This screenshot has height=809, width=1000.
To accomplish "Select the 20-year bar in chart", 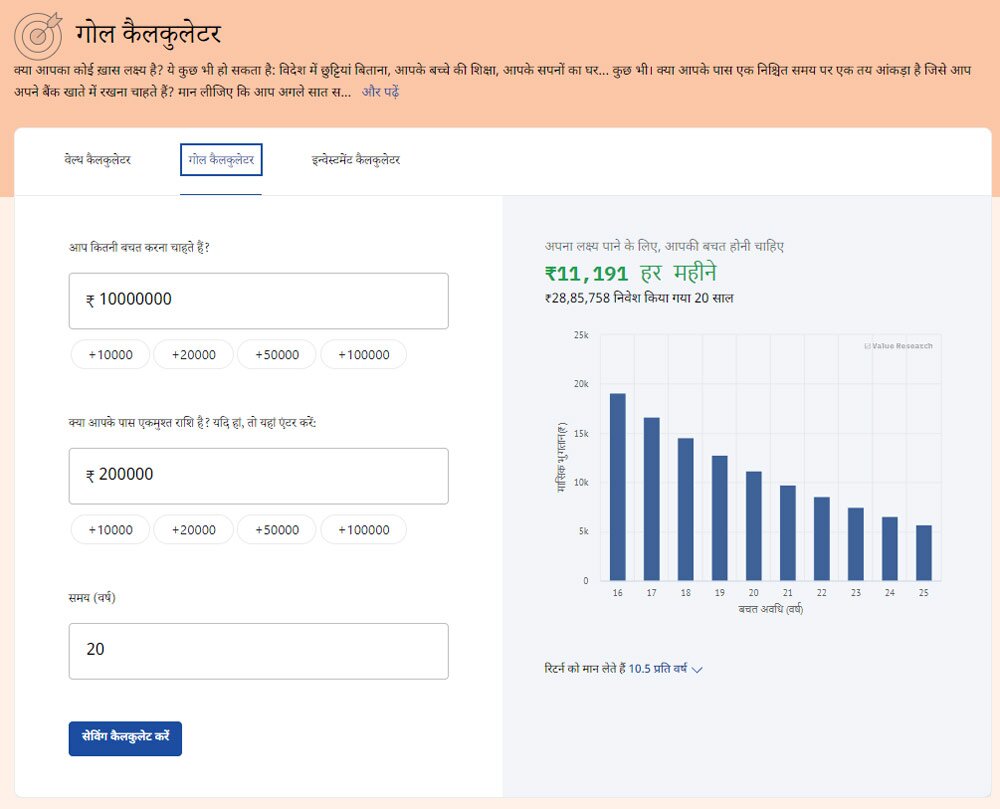I will coord(754,526).
